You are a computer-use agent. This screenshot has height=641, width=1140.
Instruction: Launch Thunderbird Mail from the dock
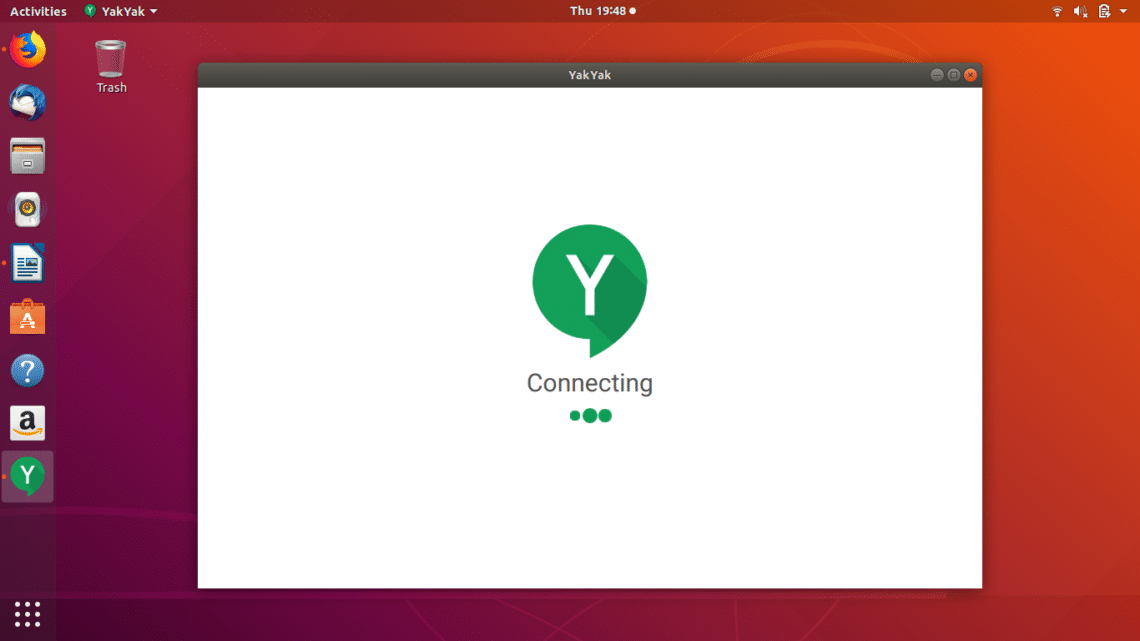(x=28, y=103)
